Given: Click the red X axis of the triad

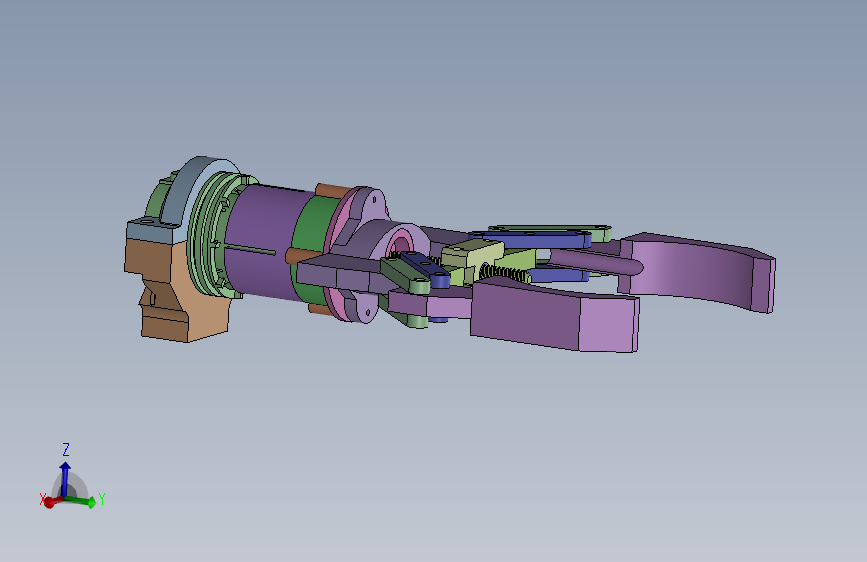Looking at the screenshot, I should coord(52,502).
